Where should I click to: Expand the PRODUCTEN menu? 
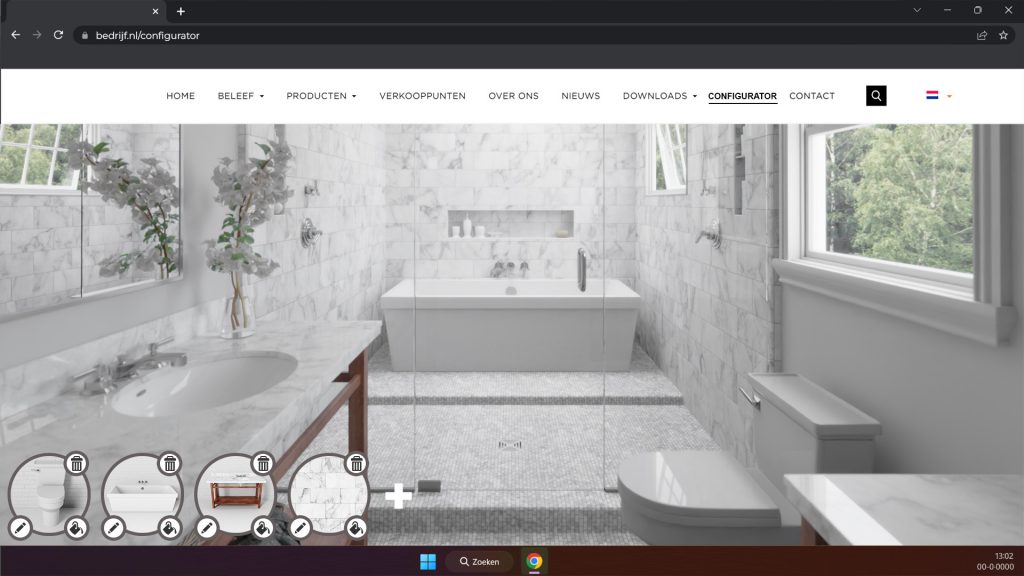tap(321, 95)
